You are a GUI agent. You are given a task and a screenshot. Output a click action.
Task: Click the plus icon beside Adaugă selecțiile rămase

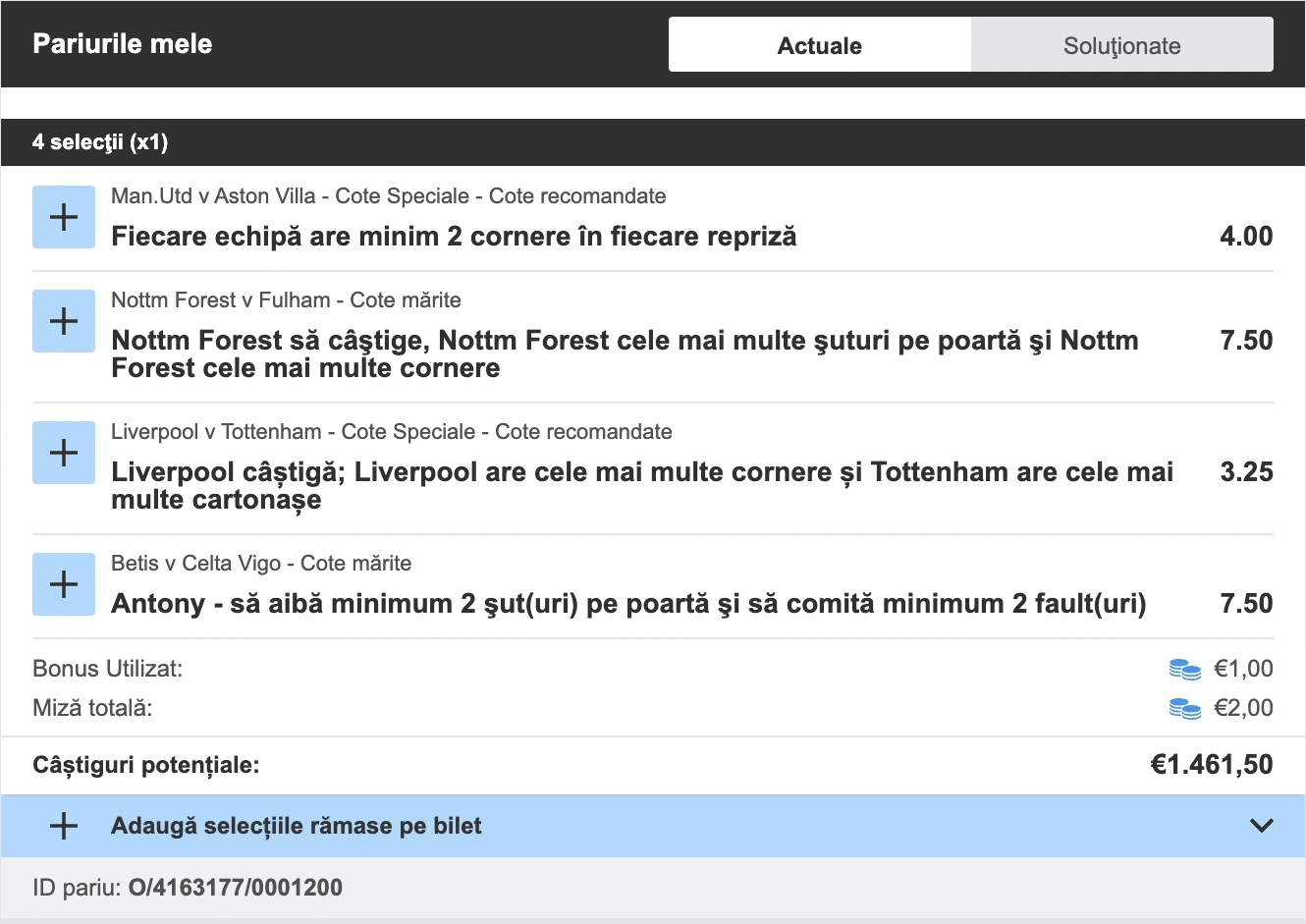click(x=63, y=826)
